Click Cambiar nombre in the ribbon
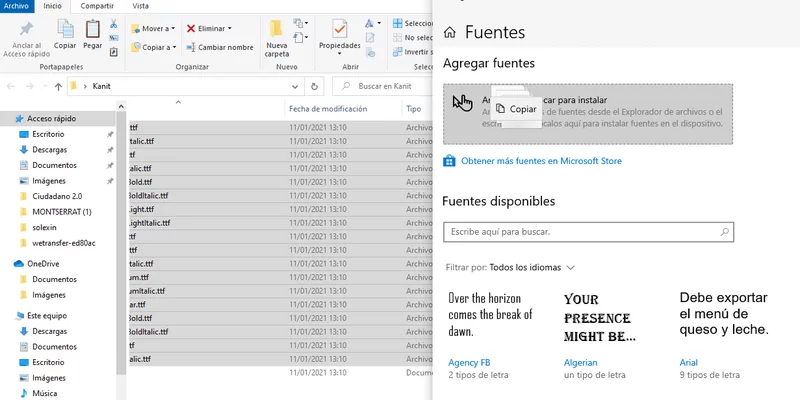Viewport: 800px width, 400px height. 219,47
